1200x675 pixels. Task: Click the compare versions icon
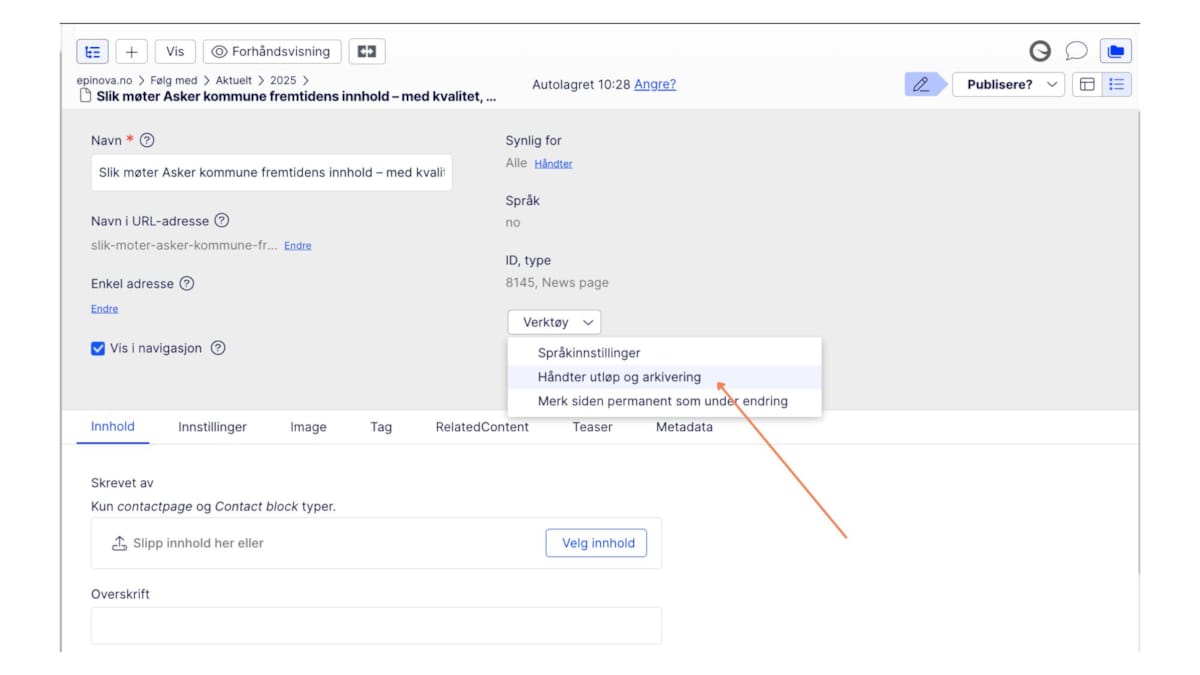[x=367, y=52]
